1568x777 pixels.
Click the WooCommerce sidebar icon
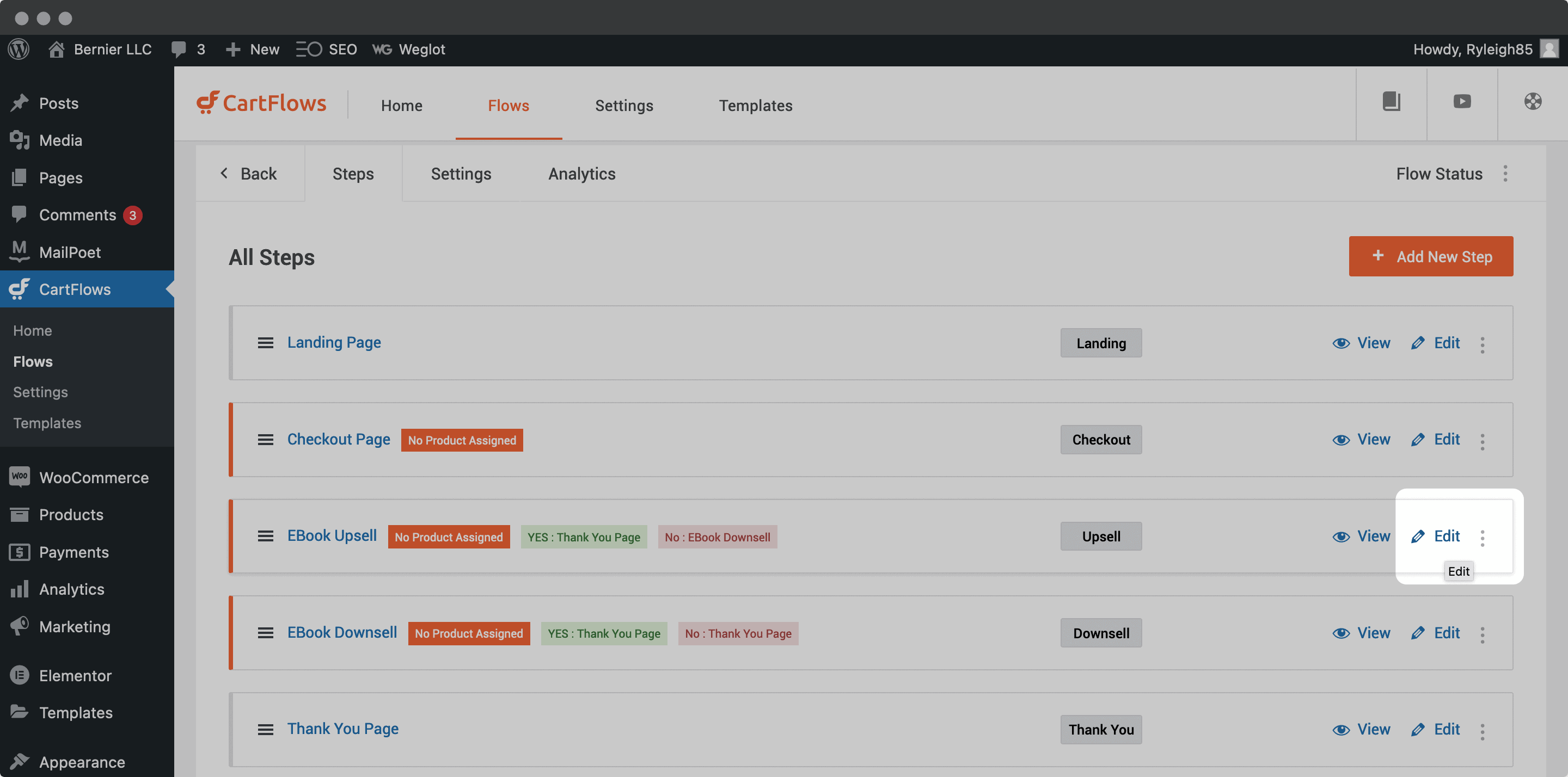click(19, 477)
